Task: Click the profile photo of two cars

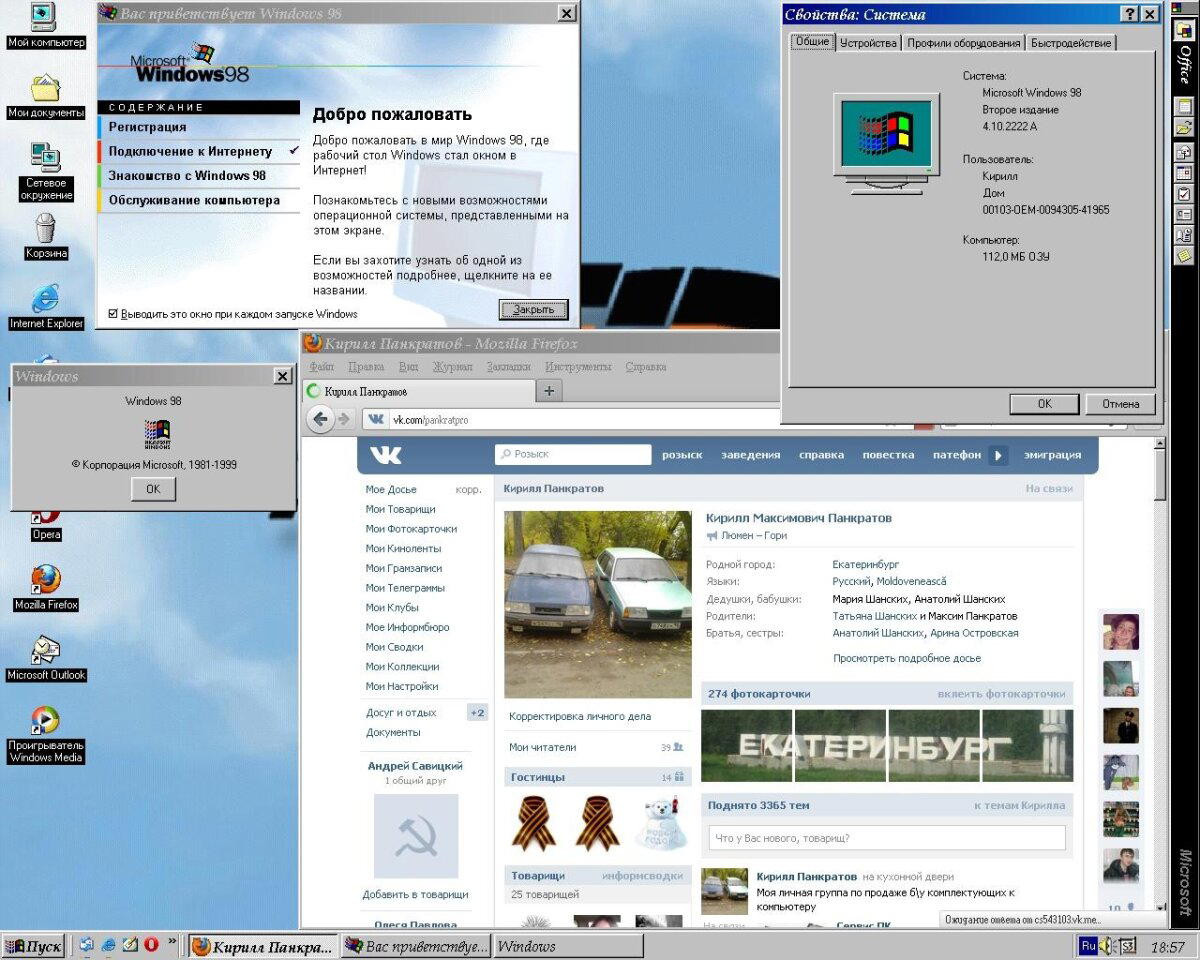Action: point(598,604)
